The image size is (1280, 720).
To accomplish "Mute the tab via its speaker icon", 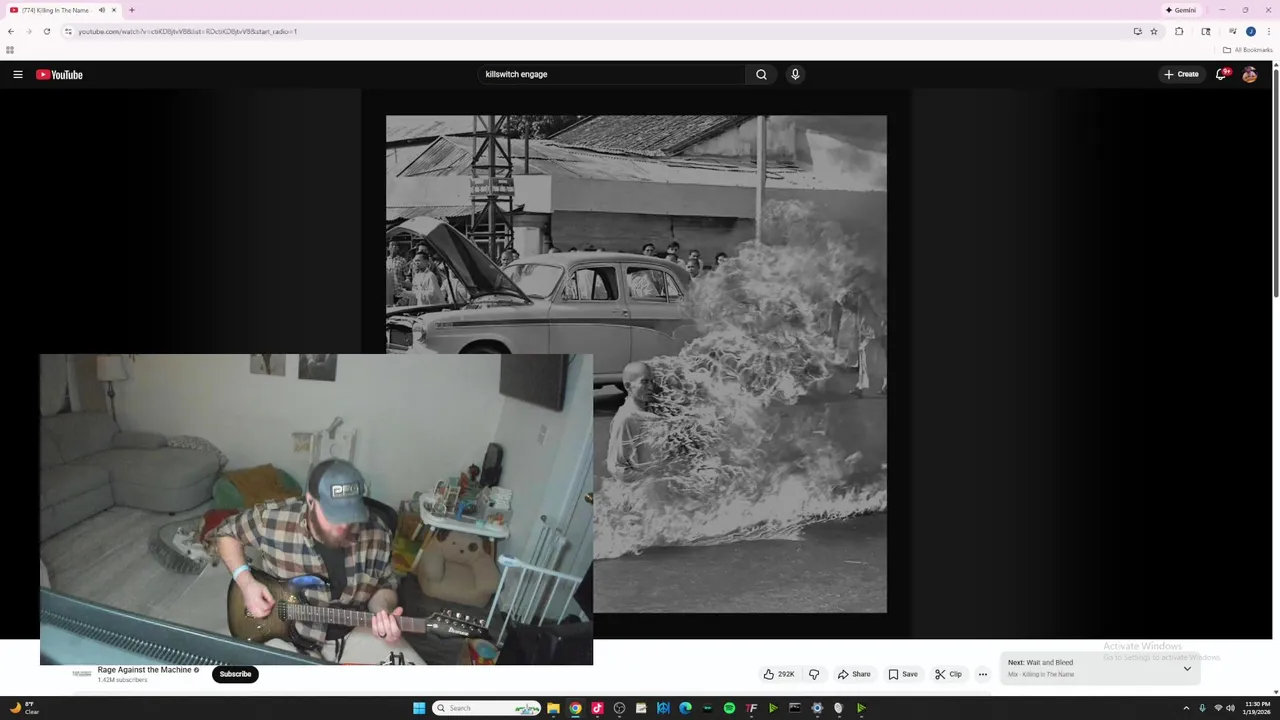I will coord(101,10).
